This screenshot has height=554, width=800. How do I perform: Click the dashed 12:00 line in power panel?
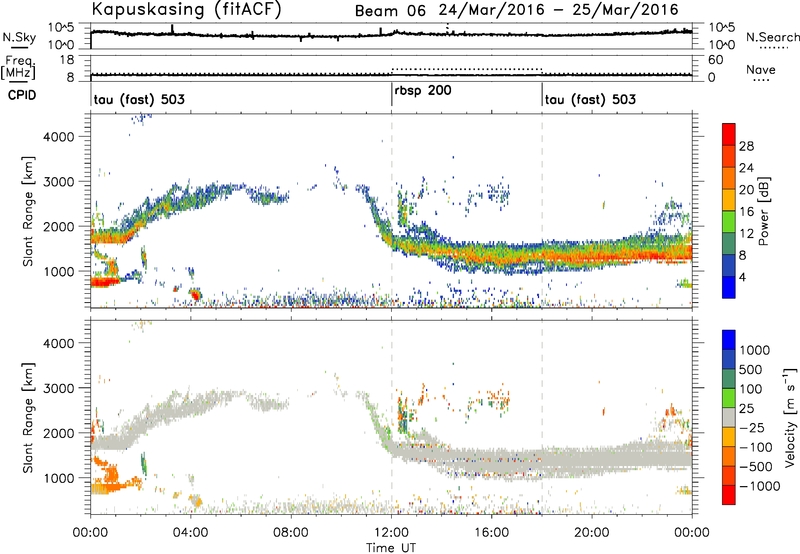click(391, 211)
